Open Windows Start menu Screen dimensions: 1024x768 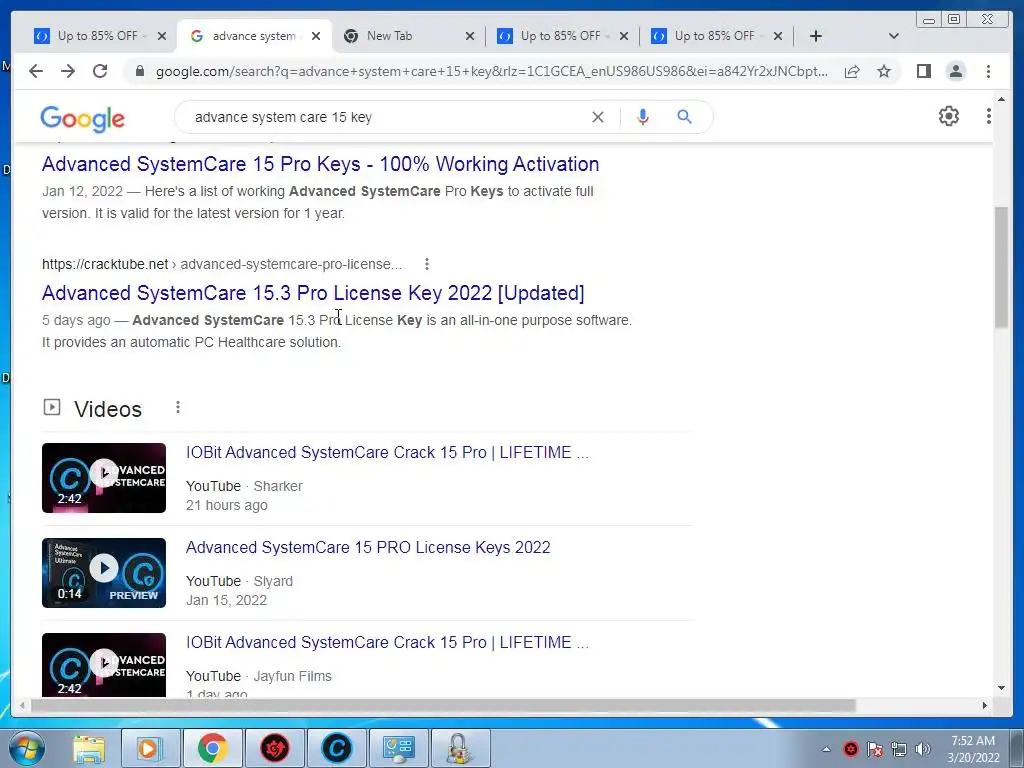click(27, 748)
